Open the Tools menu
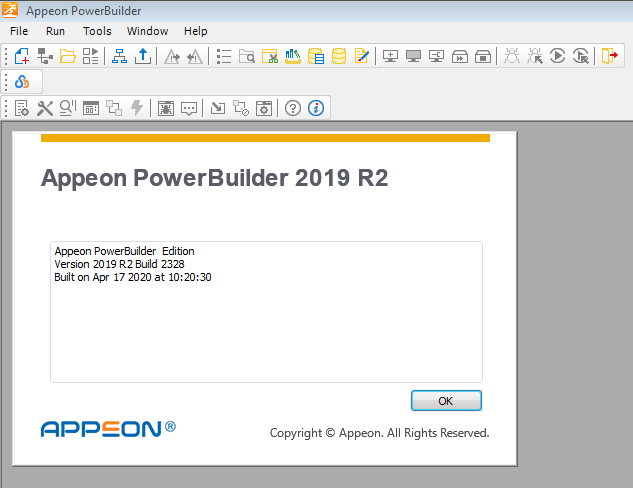Screen dimensions: 633x488 pos(97,31)
